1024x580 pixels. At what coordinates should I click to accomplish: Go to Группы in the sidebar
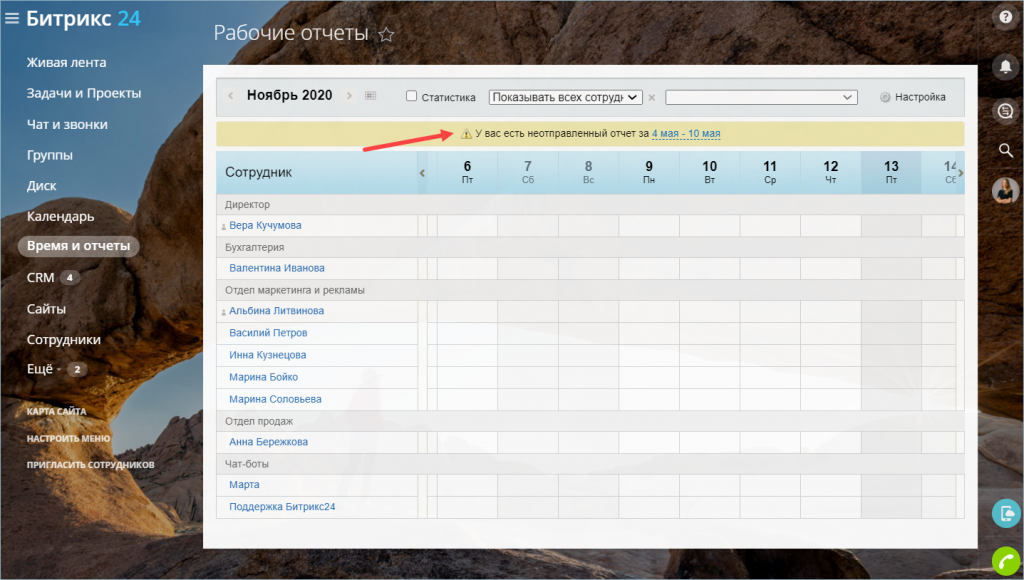click(x=50, y=155)
